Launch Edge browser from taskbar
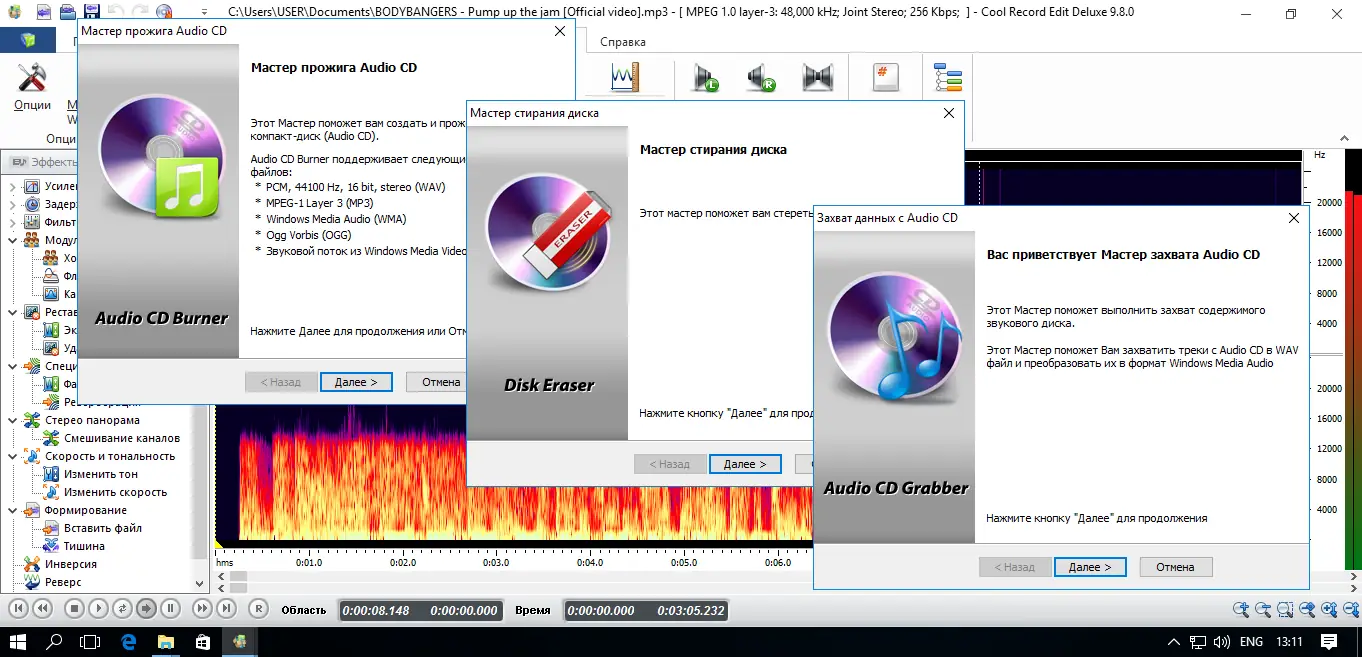The width and height of the screenshot is (1362, 657). [129, 641]
